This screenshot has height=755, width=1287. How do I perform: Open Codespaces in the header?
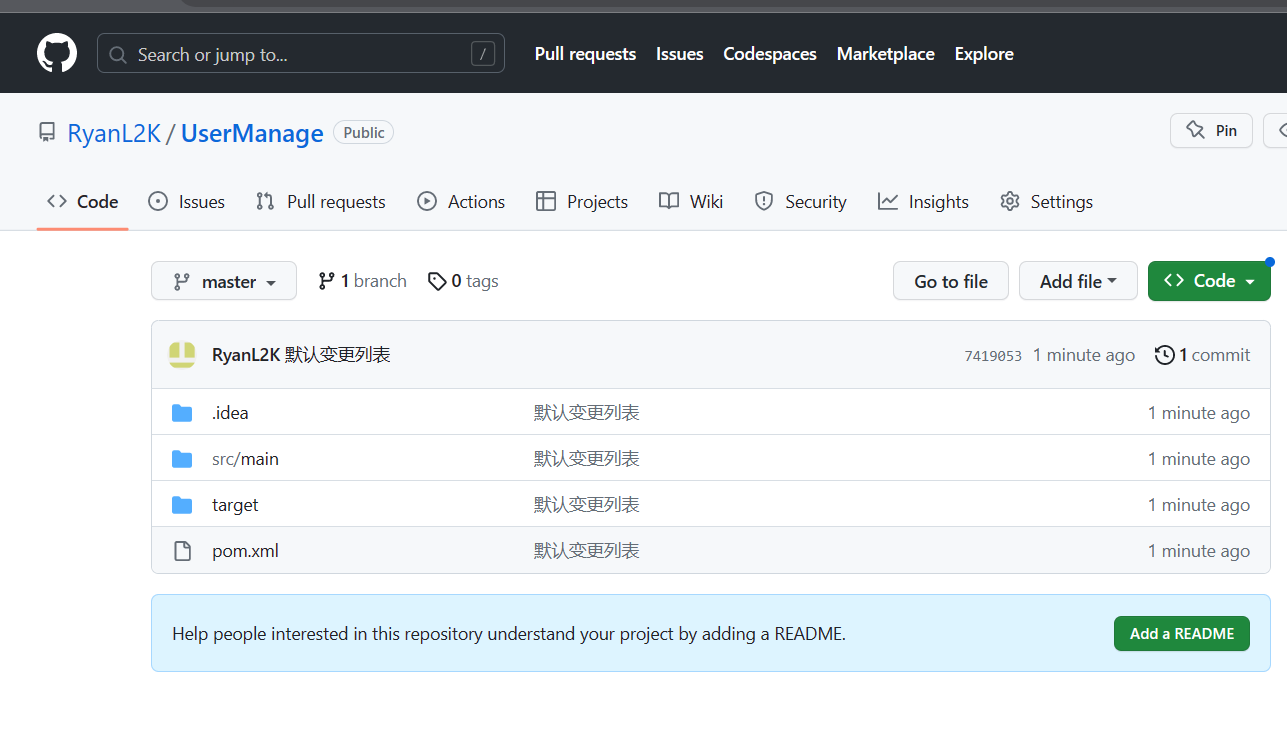[x=770, y=54]
